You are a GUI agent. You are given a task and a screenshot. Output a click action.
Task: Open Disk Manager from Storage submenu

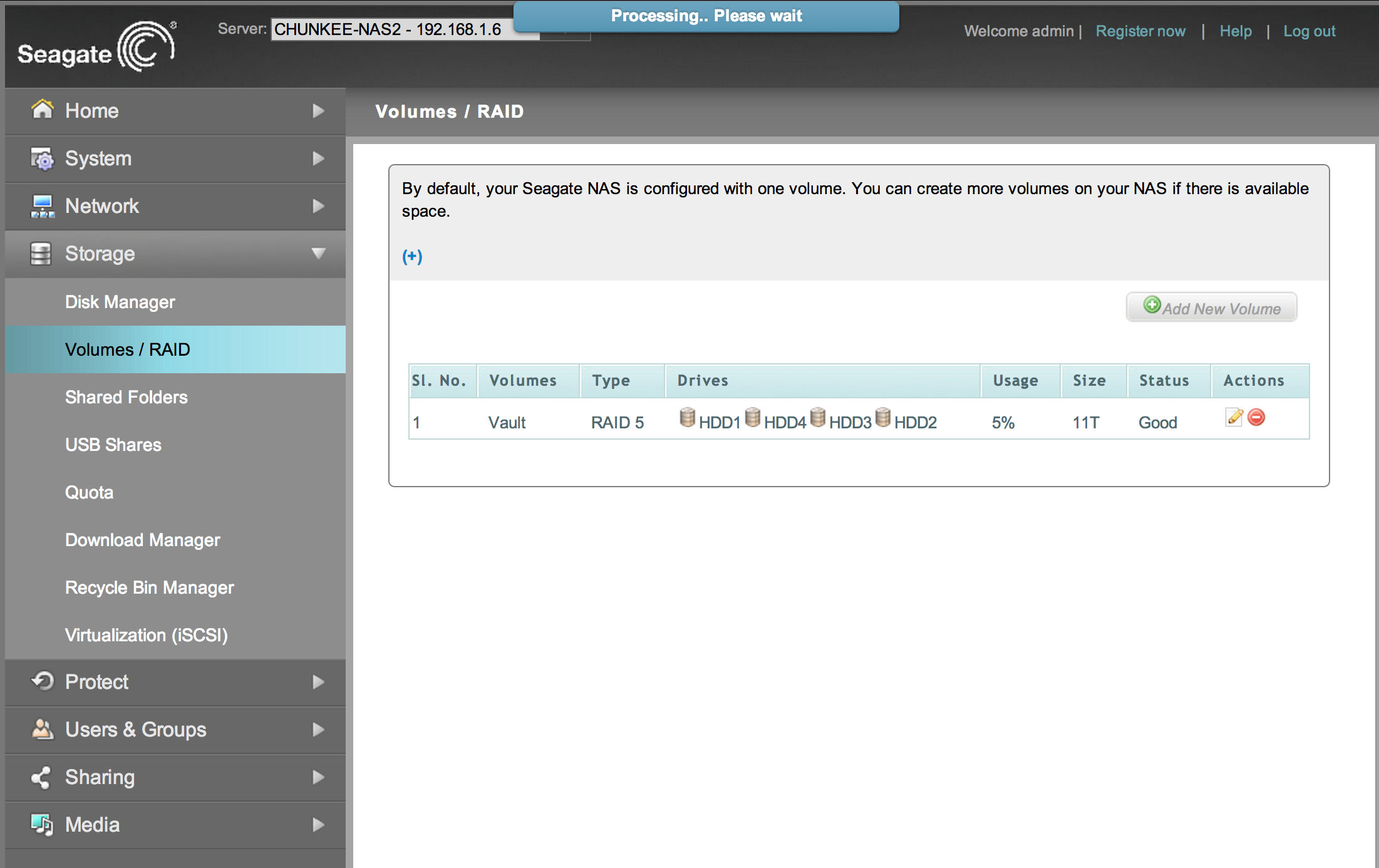pos(120,302)
